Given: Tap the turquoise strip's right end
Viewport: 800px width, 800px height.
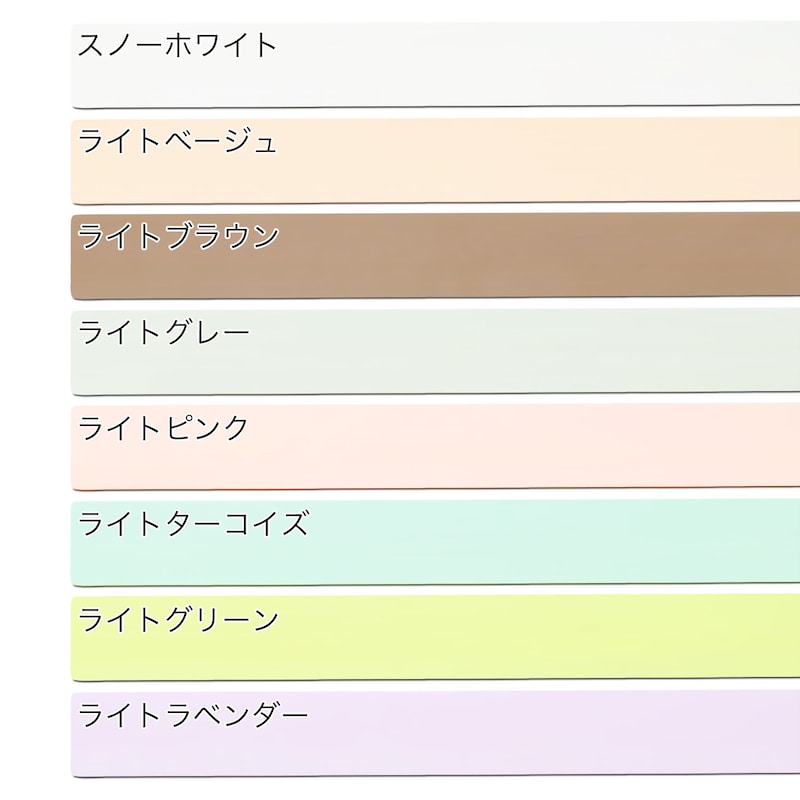Looking at the screenshot, I should pyautogui.click(x=788, y=541).
